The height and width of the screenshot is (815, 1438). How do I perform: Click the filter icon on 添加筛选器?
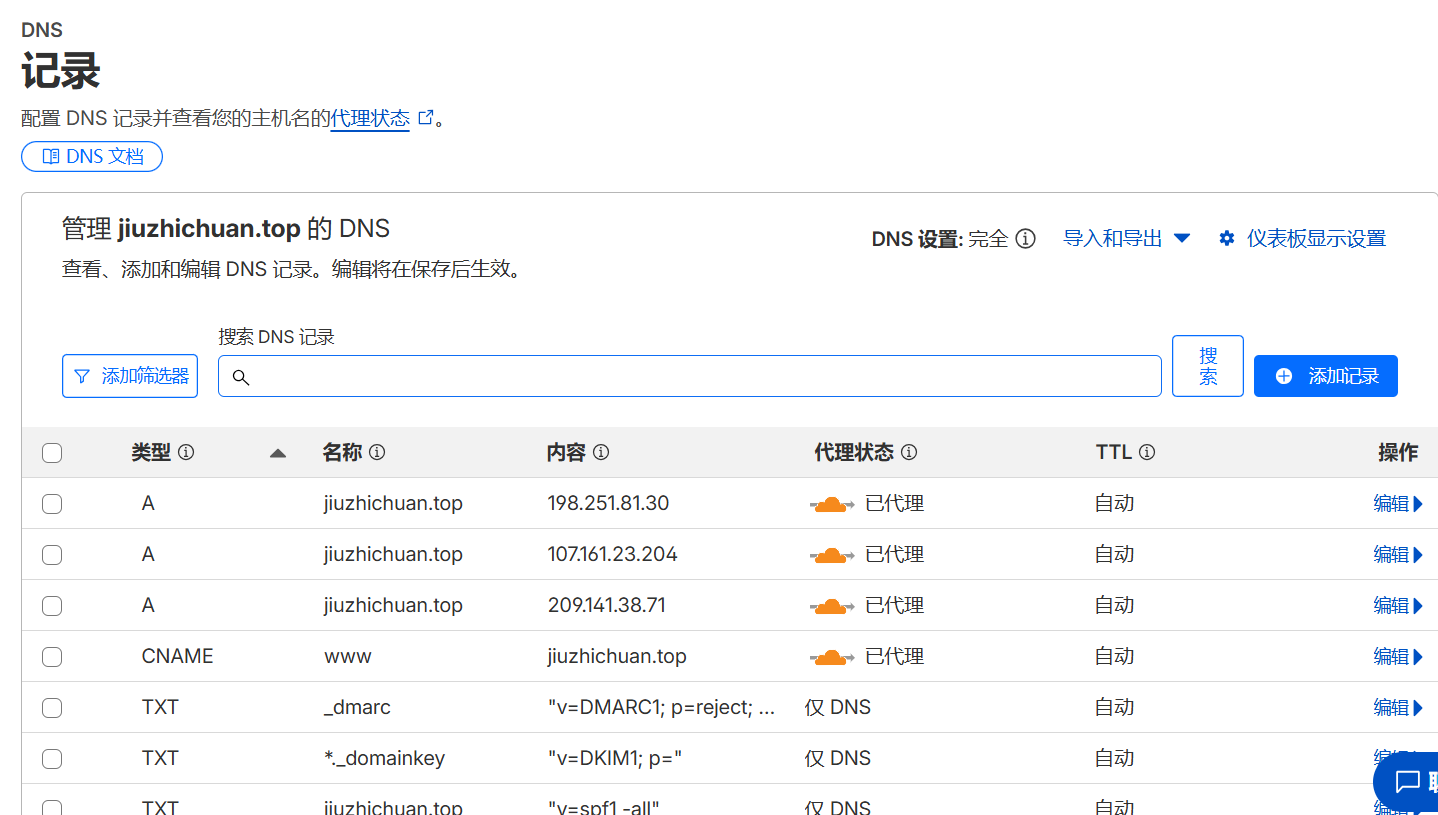82,376
